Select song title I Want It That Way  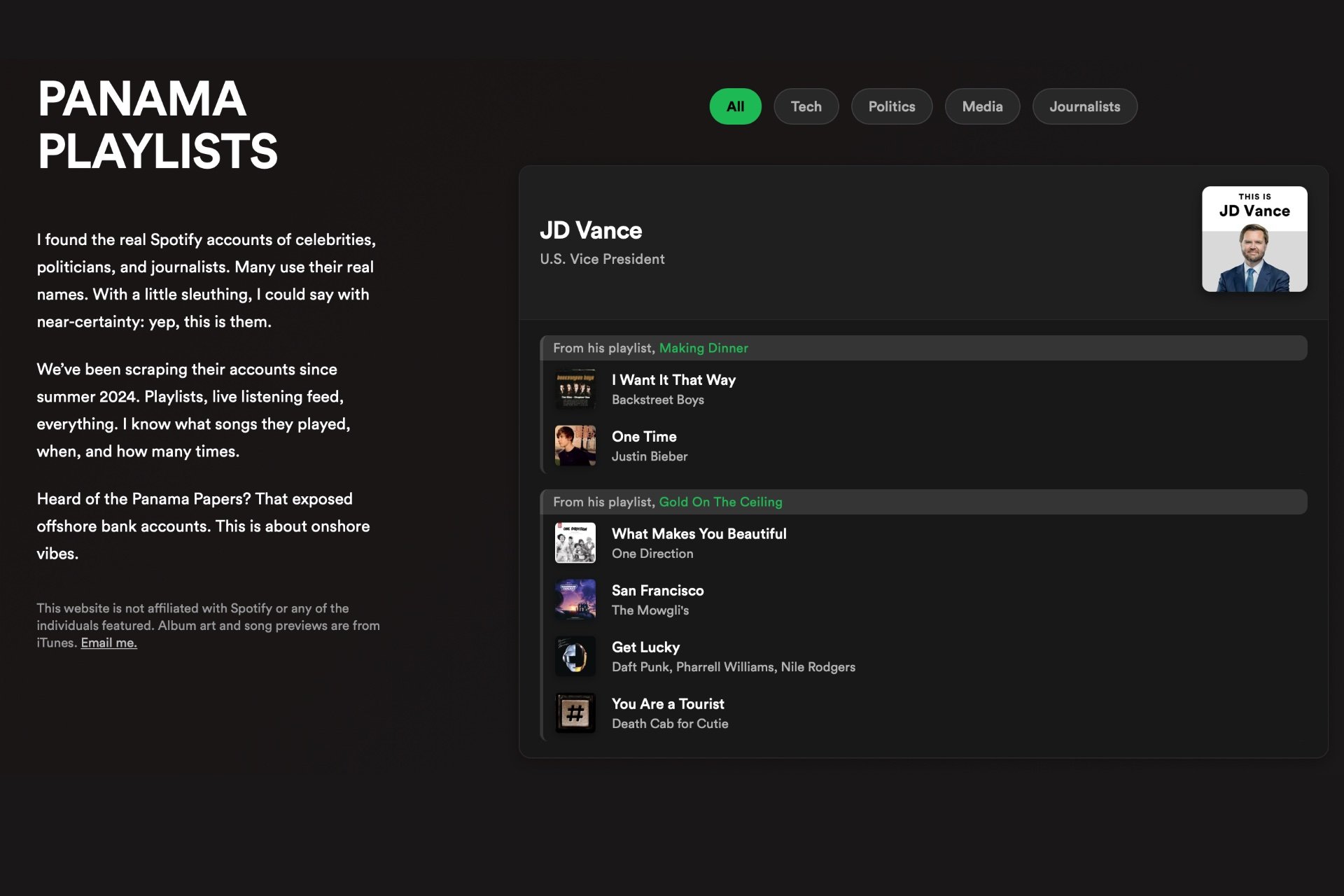tap(673, 380)
